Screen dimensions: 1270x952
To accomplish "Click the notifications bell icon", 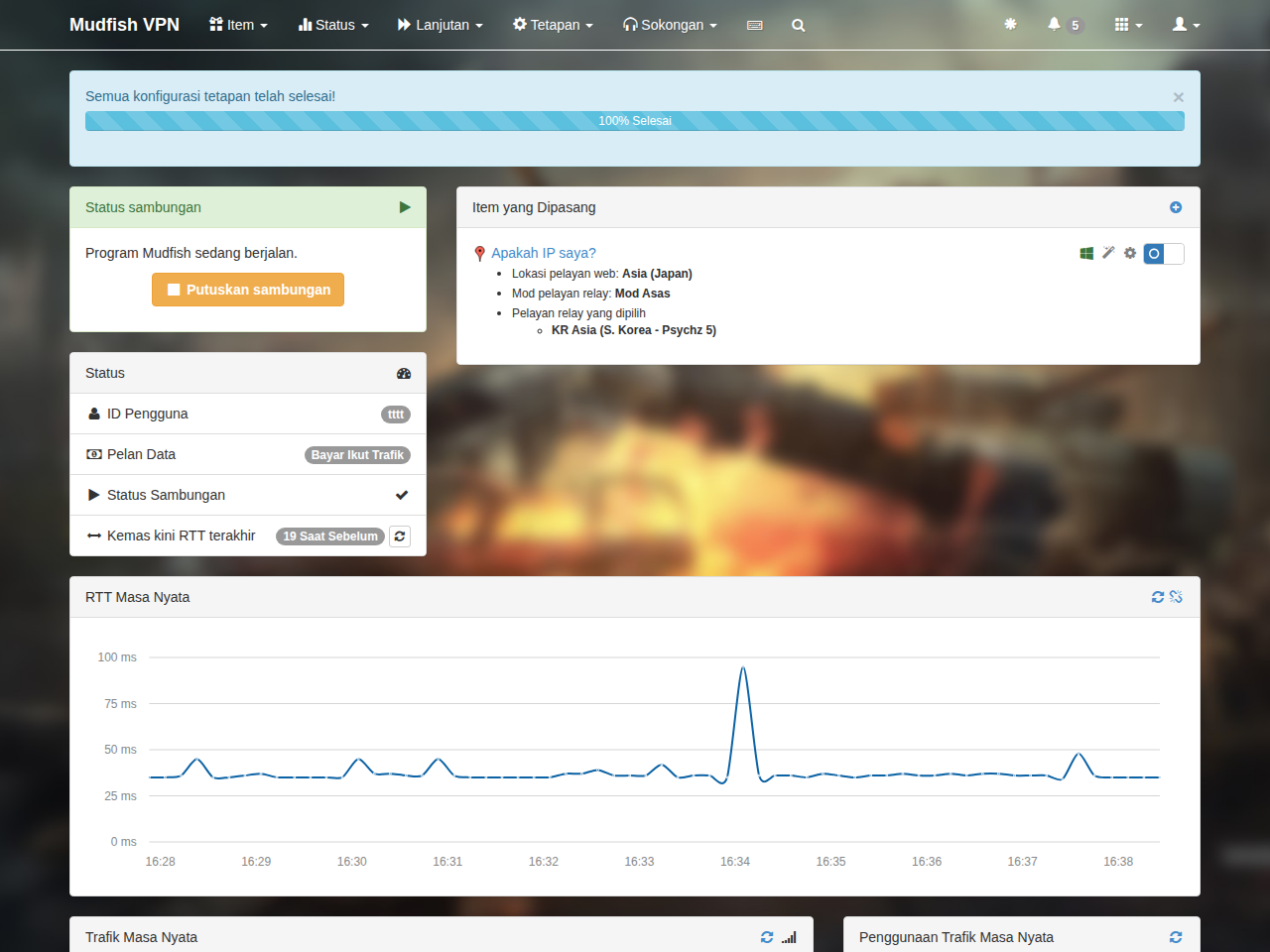I will 1054,24.
